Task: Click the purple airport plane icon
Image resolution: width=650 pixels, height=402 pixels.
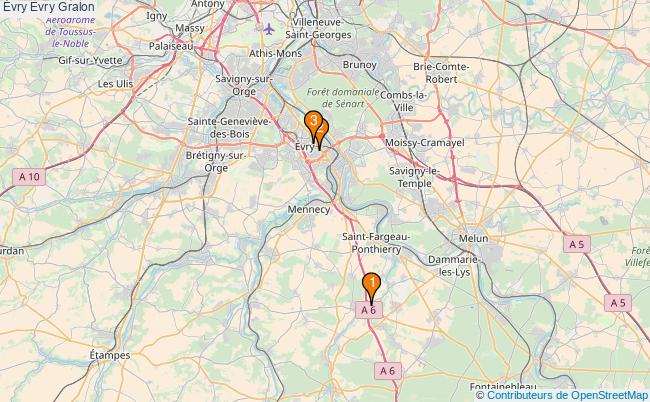Action: click(269, 29)
